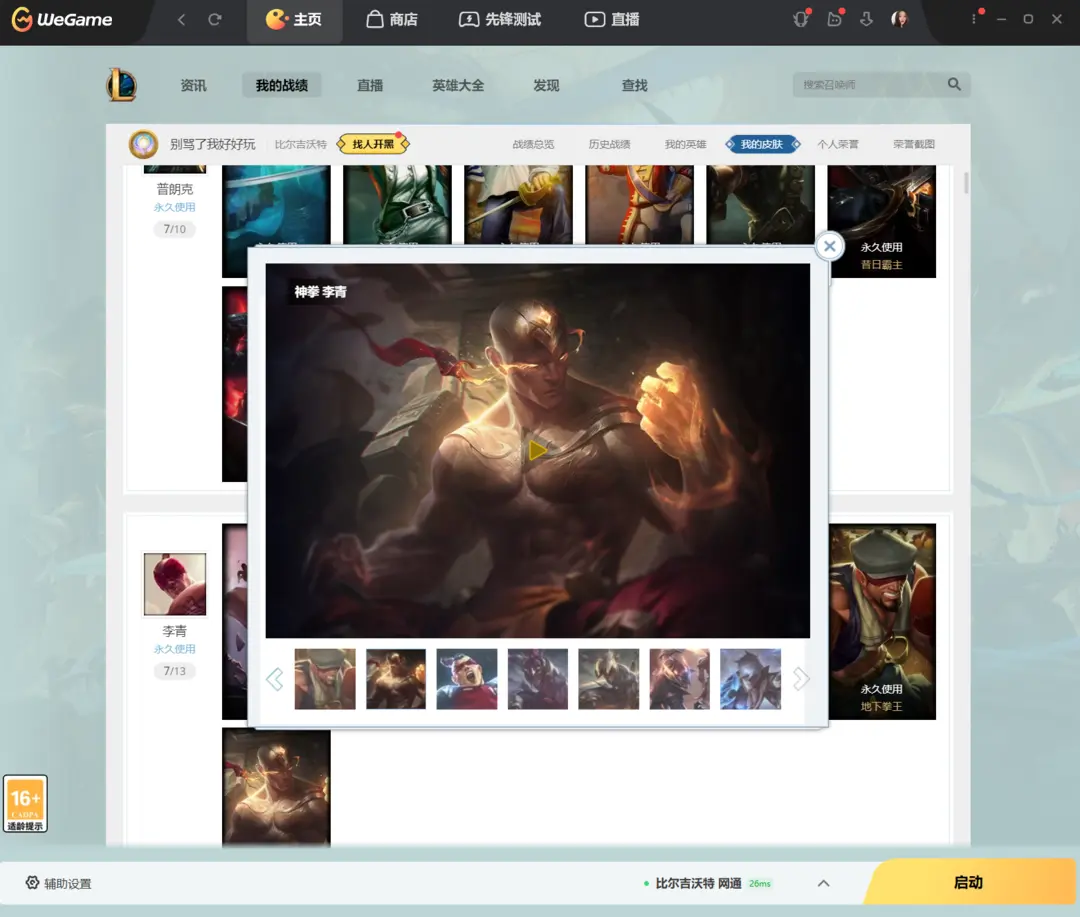This screenshot has height=917, width=1080.
Task: Open the 主页 tab
Action: (294, 19)
